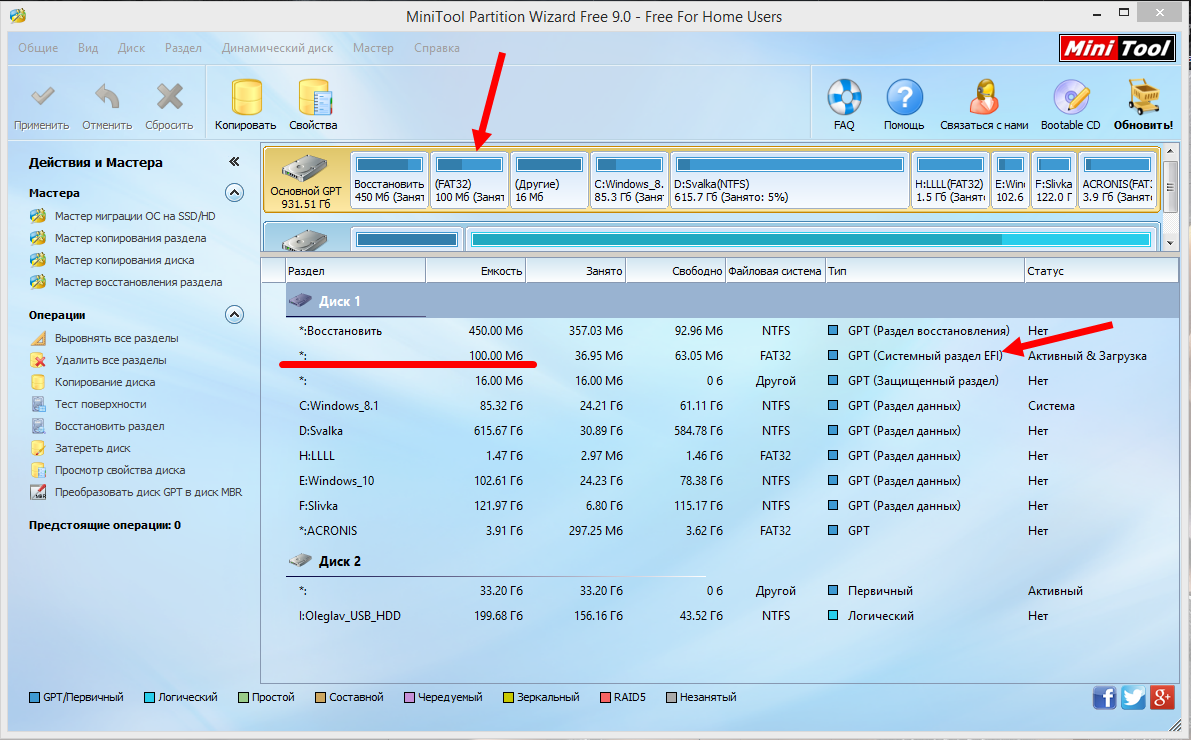This screenshot has width=1191, height=740.
Task: Click the FAQ icon
Action: (843, 96)
